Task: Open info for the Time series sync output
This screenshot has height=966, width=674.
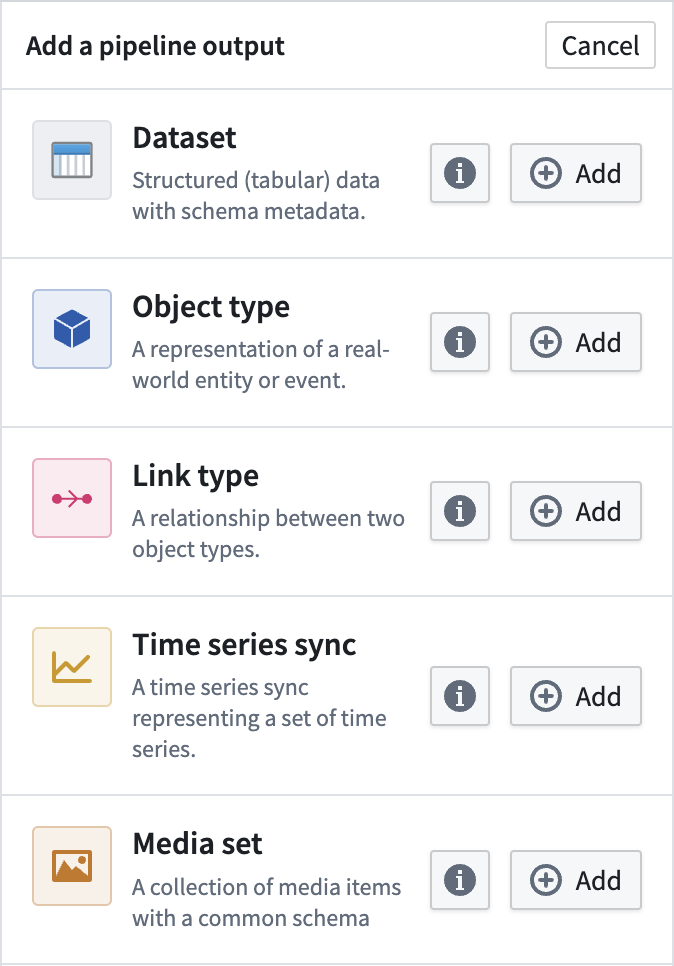Action: coord(459,696)
